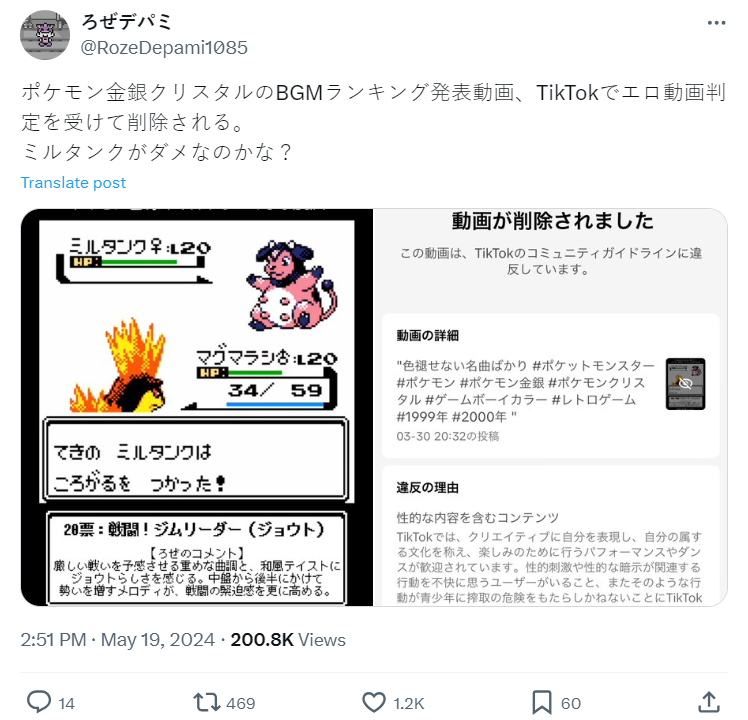Open the three-dot more options menu
The width and height of the screenshot is (748, 720).
716,23
